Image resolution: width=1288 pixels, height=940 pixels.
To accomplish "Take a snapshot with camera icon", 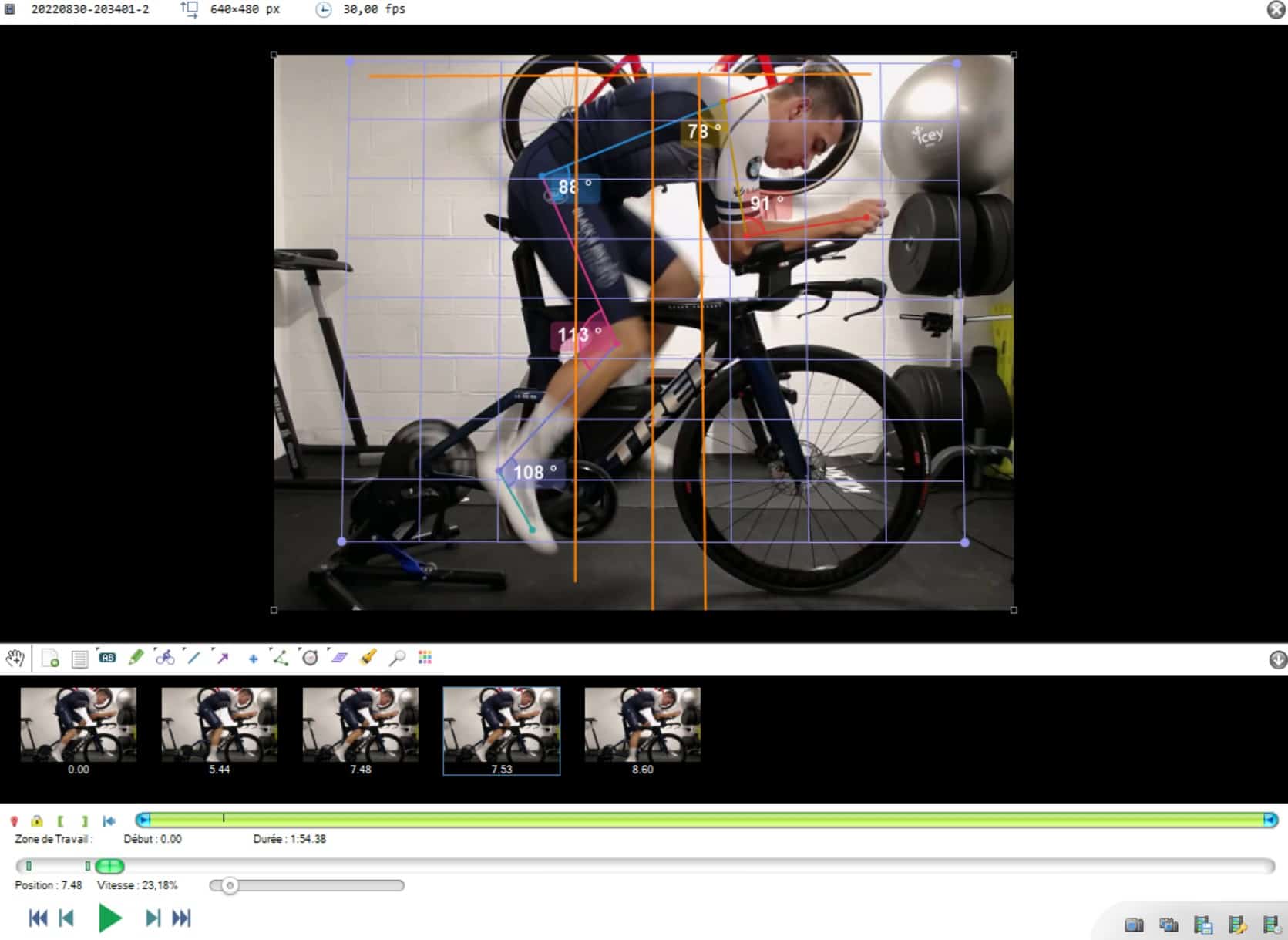I will (1134, 925).
